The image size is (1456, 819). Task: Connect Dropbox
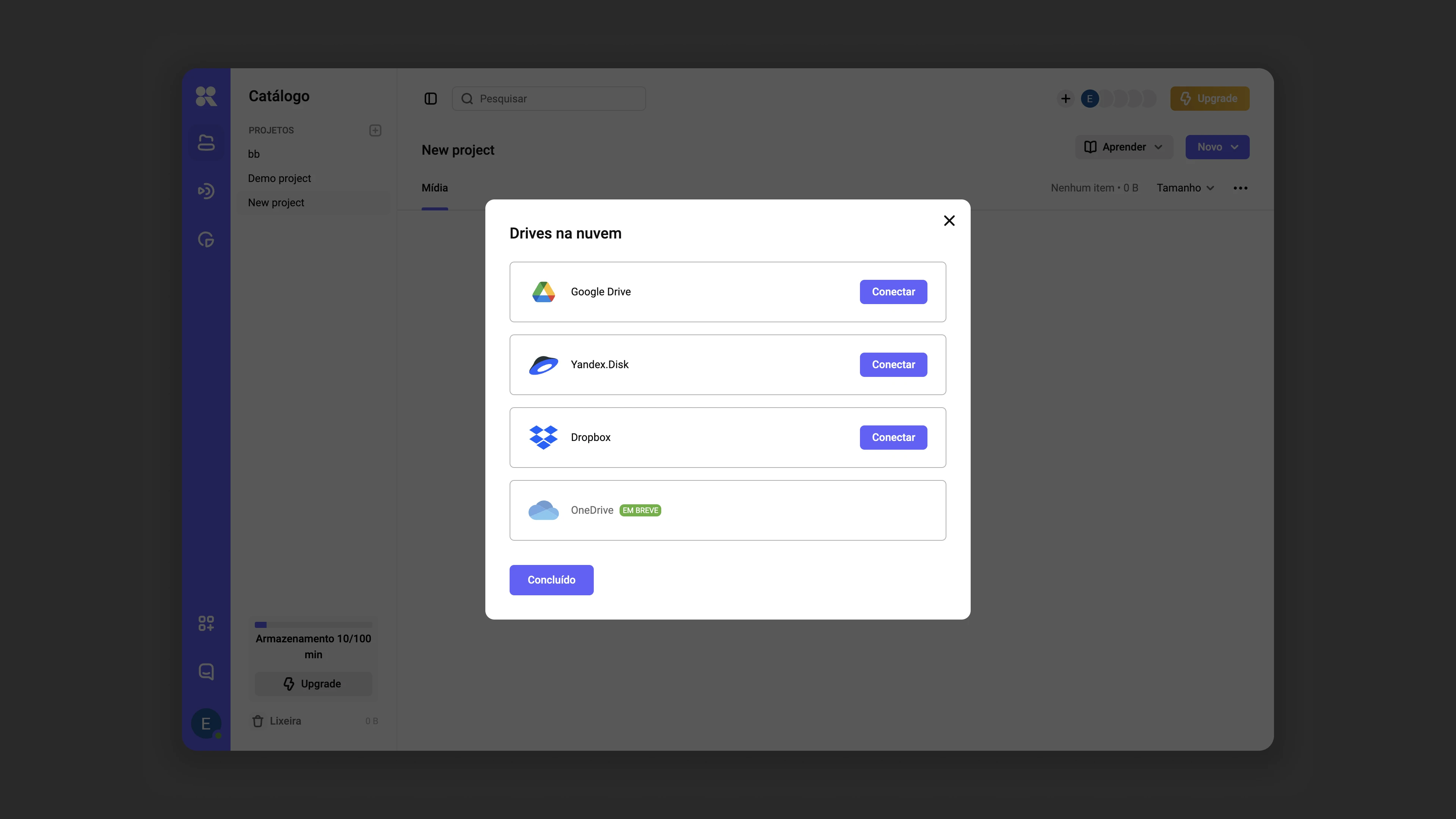coord(893,438)
